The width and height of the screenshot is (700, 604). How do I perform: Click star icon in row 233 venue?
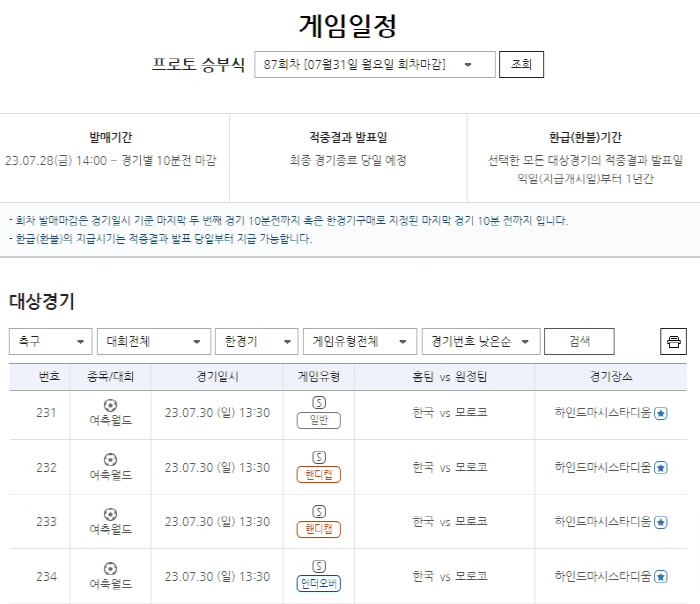point(661,522)
